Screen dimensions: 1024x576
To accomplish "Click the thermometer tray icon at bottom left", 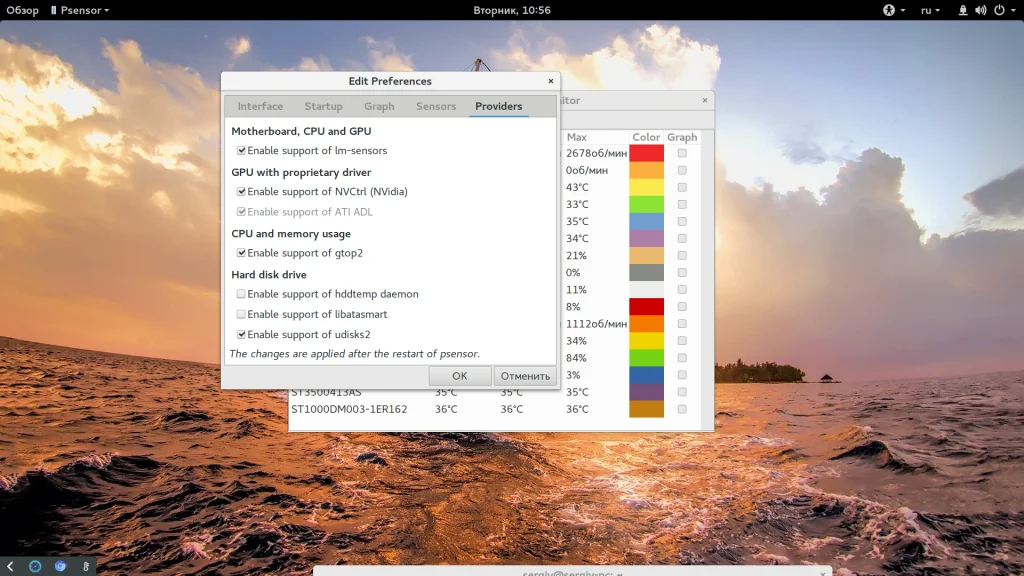I will point(86,566).
